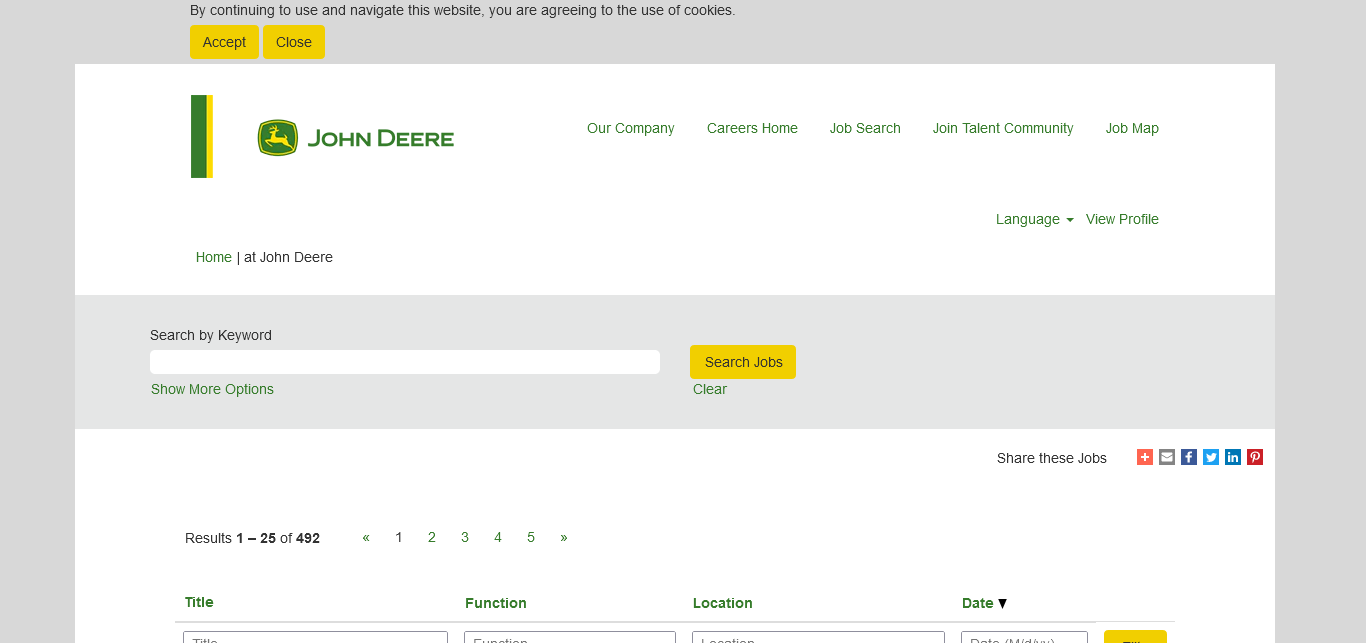This screenshot has height=643, width=1366.
Task: Open Join Talent Community page
Action: pyautogui.click(x=1003, y=128)
